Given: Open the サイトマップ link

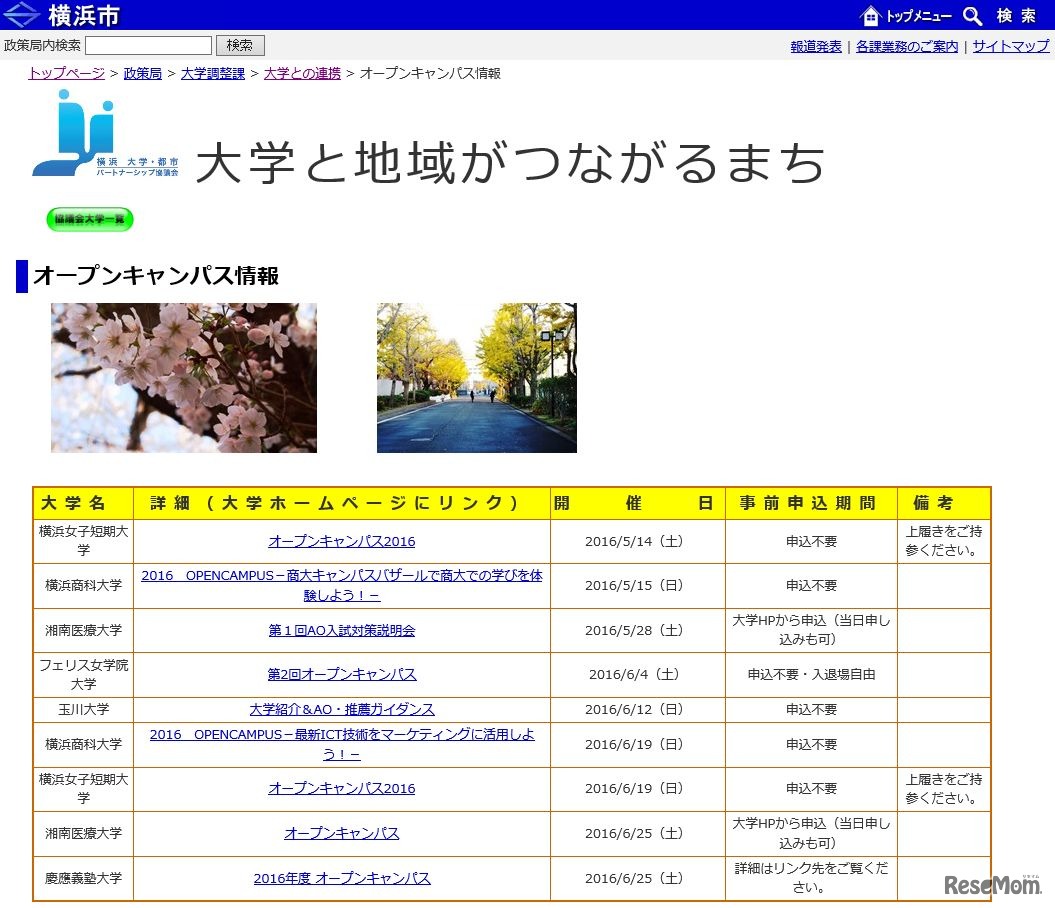Looking at the screenshot, I should [1010, 46].
